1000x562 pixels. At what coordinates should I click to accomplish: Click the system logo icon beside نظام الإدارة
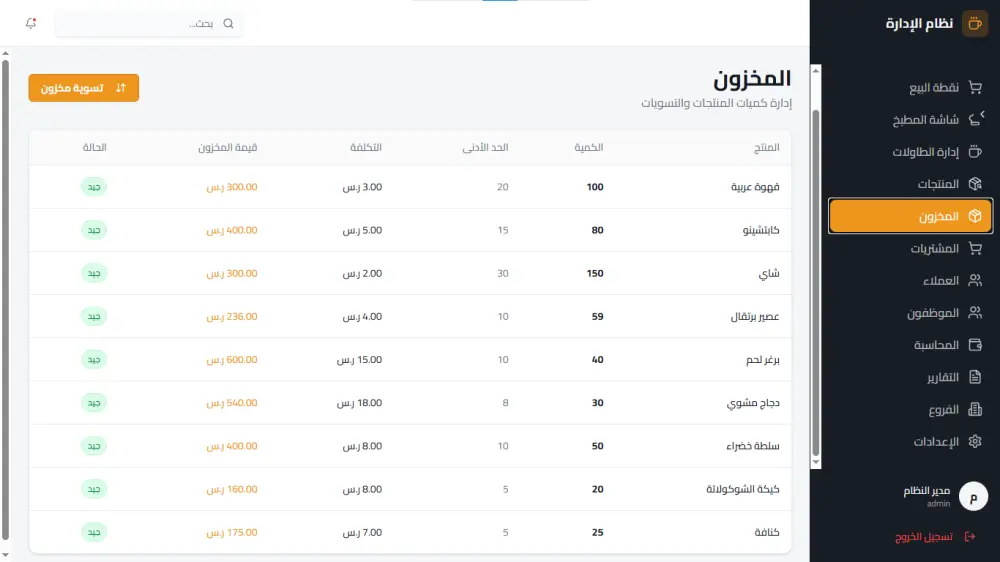click(974, 24)
